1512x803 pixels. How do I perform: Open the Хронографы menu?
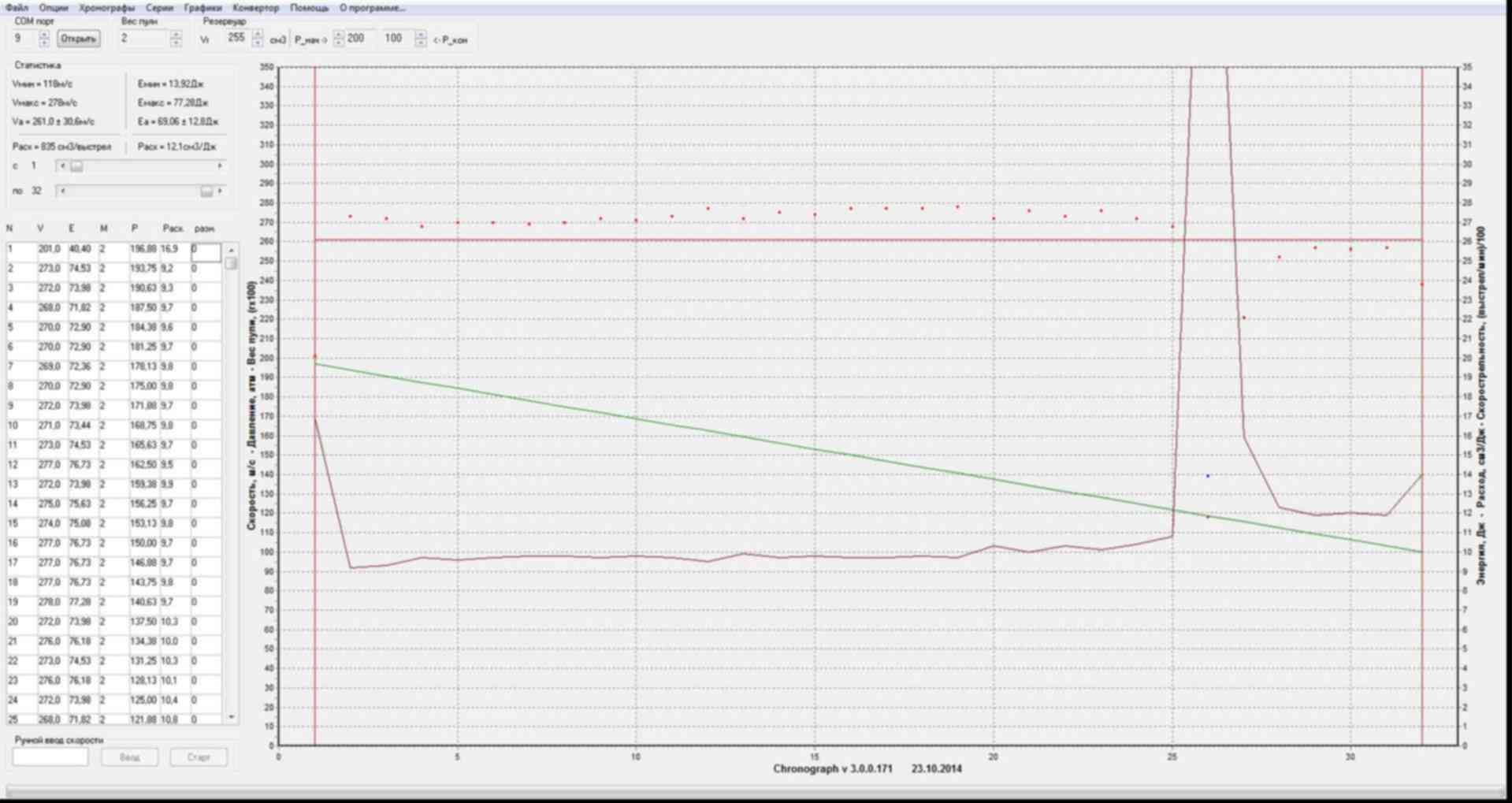tap(106, 8)
